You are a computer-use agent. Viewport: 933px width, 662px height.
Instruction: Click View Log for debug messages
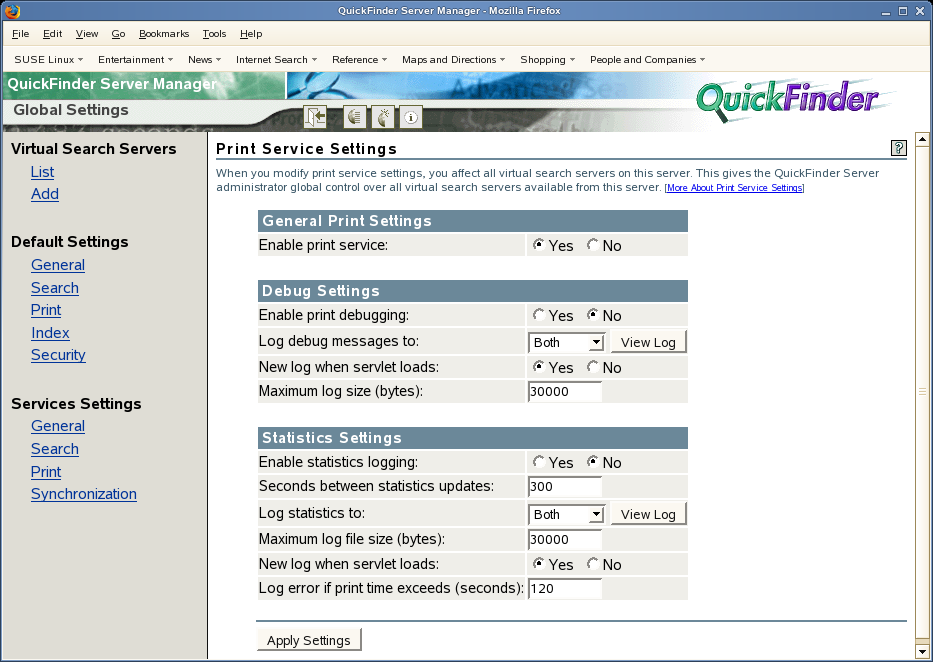pyautogui.click(x=648, y=342)
